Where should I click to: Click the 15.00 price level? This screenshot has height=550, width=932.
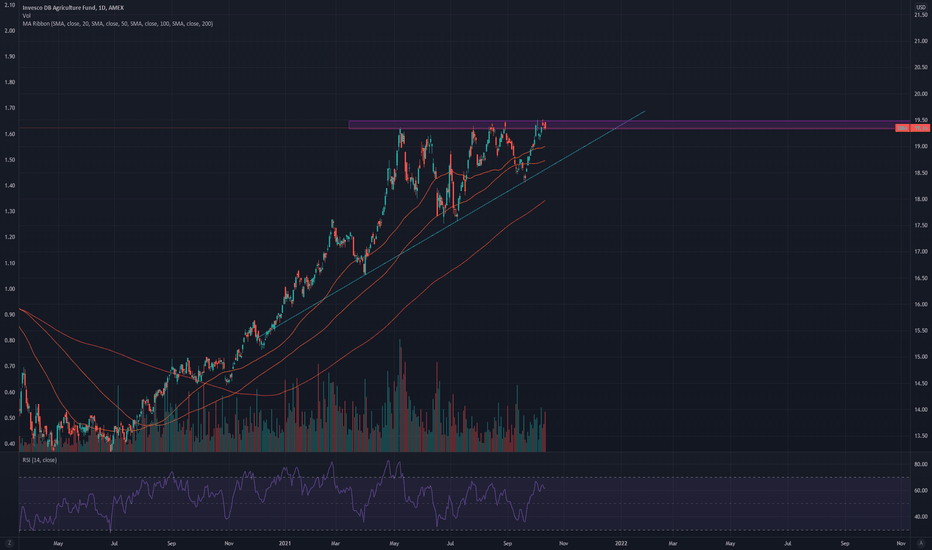[921, 357]
